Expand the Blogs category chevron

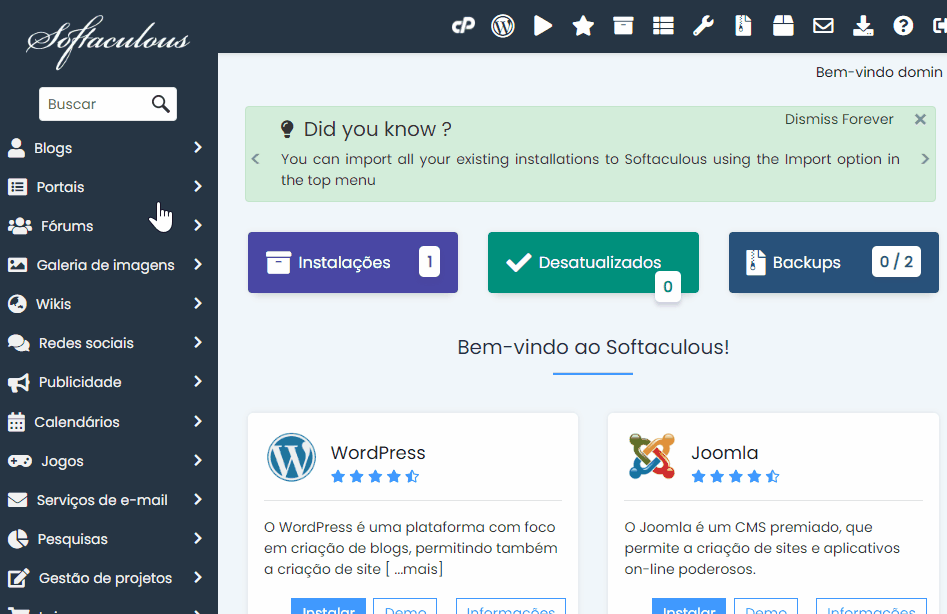point(198,147)
